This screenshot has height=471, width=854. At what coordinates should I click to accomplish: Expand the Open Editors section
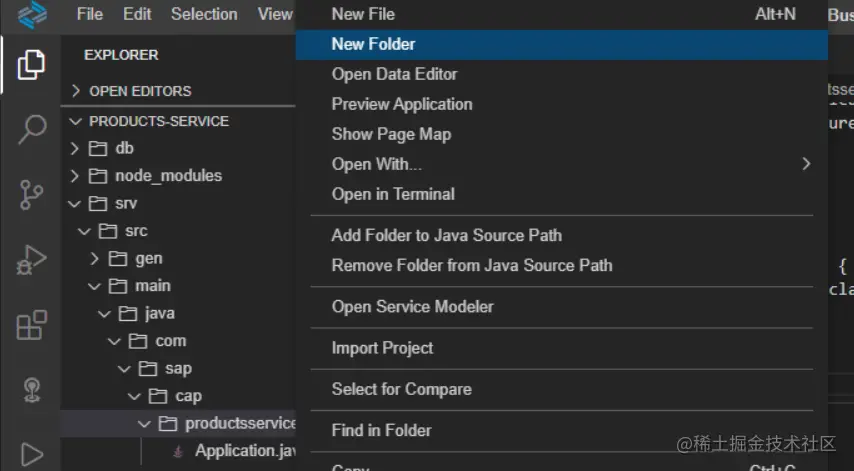[76, 91]
